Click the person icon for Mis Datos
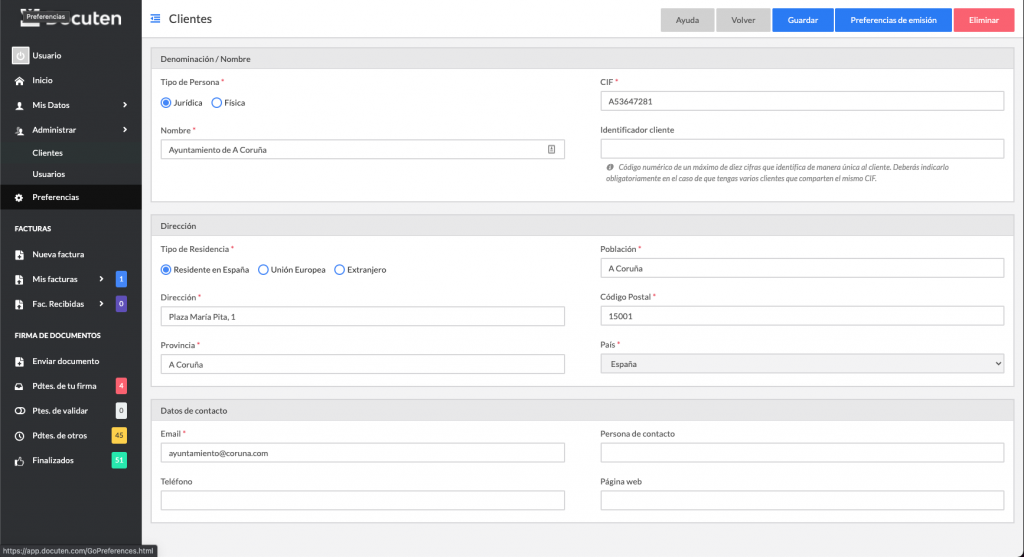Image resolution: width=1024 pixels, height=557 pixels. (20, 105)
